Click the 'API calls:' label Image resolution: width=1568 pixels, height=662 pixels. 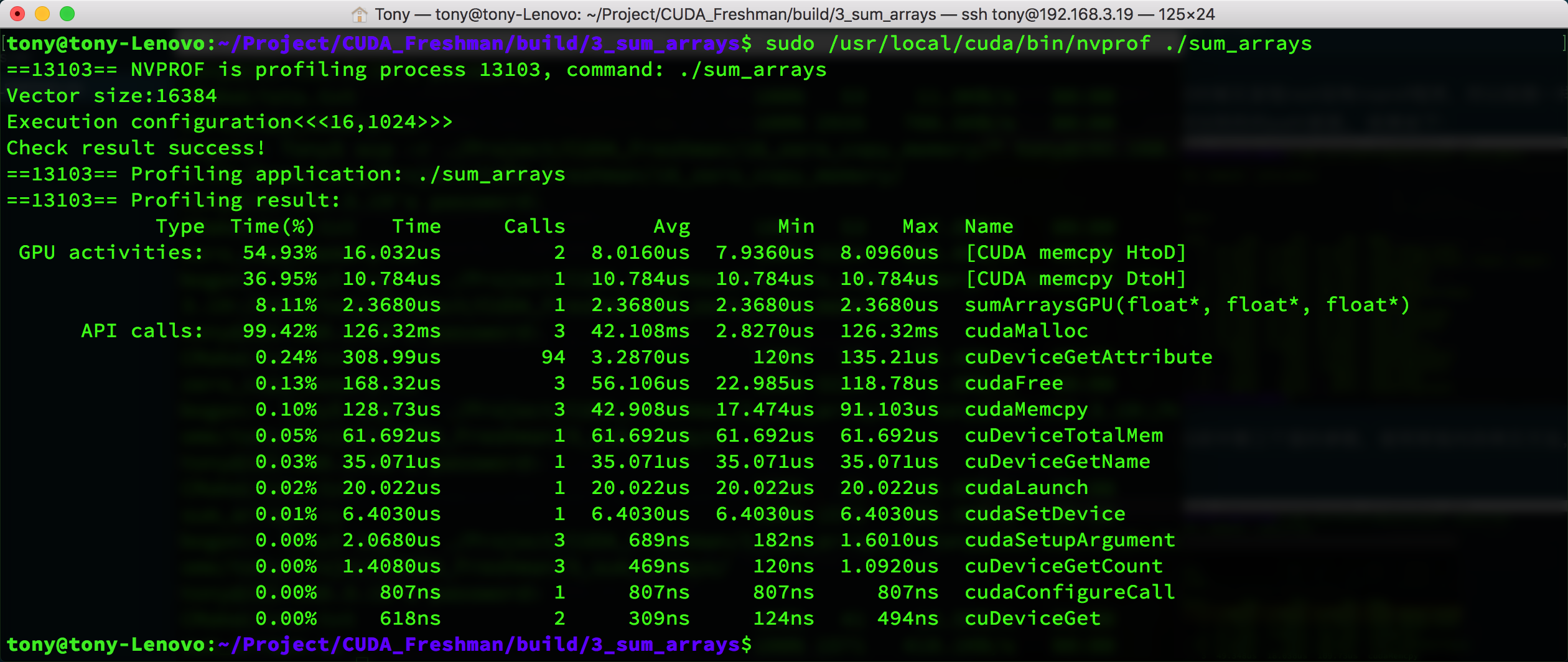pos(142,331)
